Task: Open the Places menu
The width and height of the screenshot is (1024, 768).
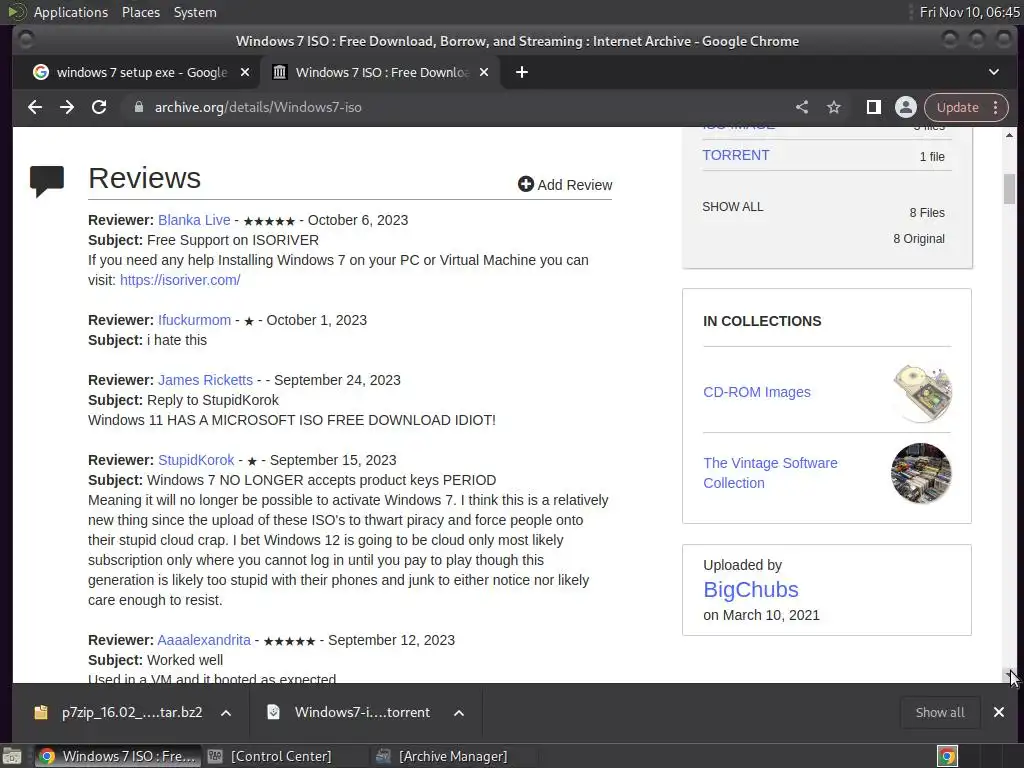Action: (x=141, y=12)
